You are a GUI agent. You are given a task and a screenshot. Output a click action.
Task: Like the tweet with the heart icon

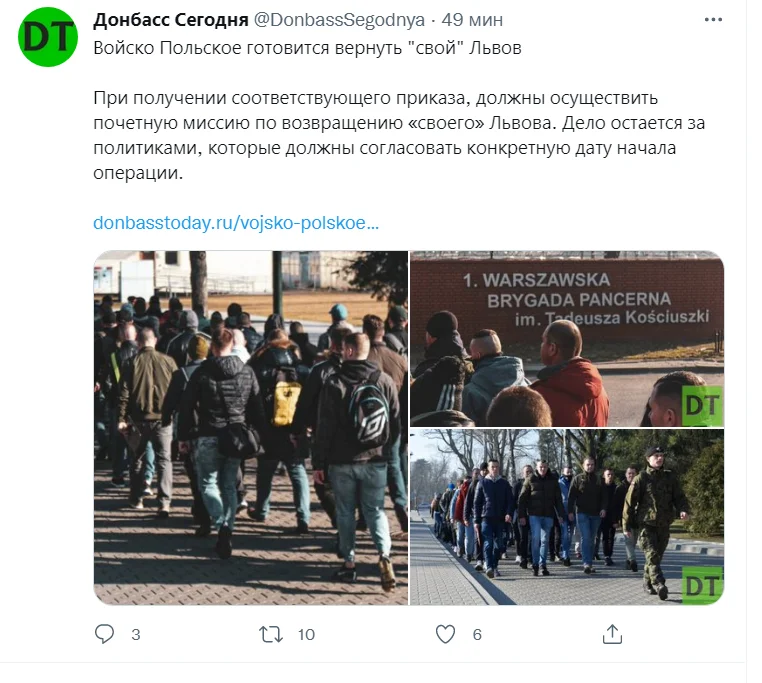pyautogui.click(x=445, y=634)
